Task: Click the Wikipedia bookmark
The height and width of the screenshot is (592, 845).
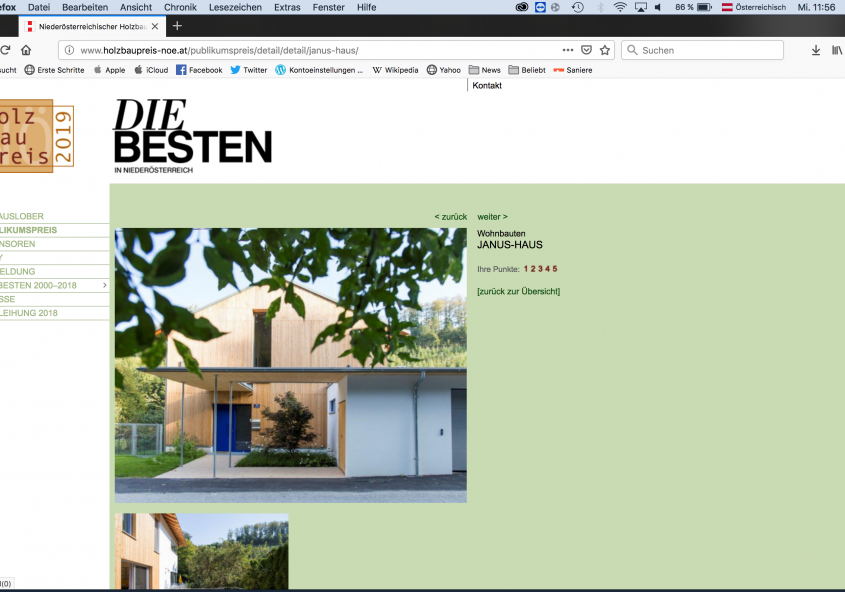Action: tap(395, 70)
